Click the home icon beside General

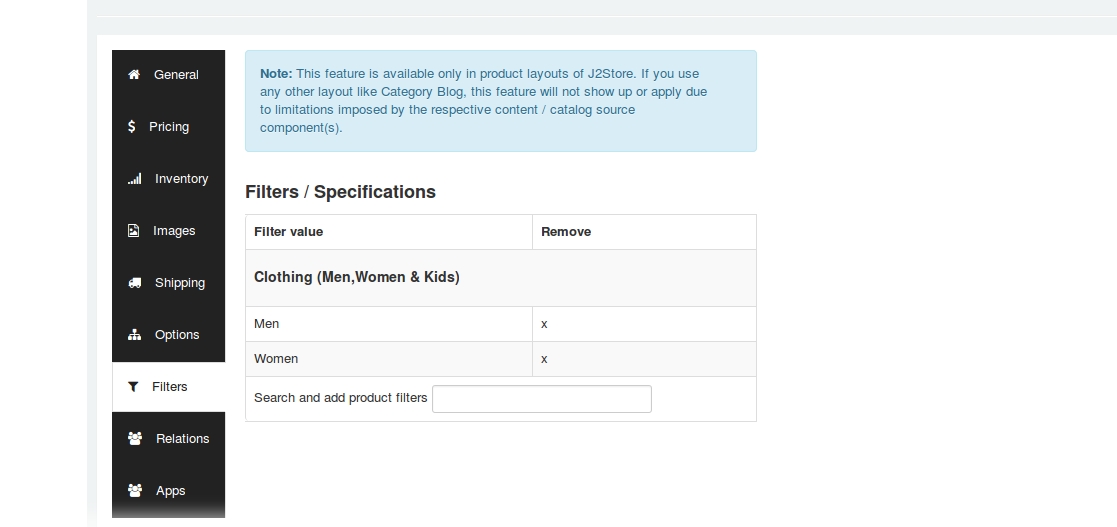tap(134, 75)
